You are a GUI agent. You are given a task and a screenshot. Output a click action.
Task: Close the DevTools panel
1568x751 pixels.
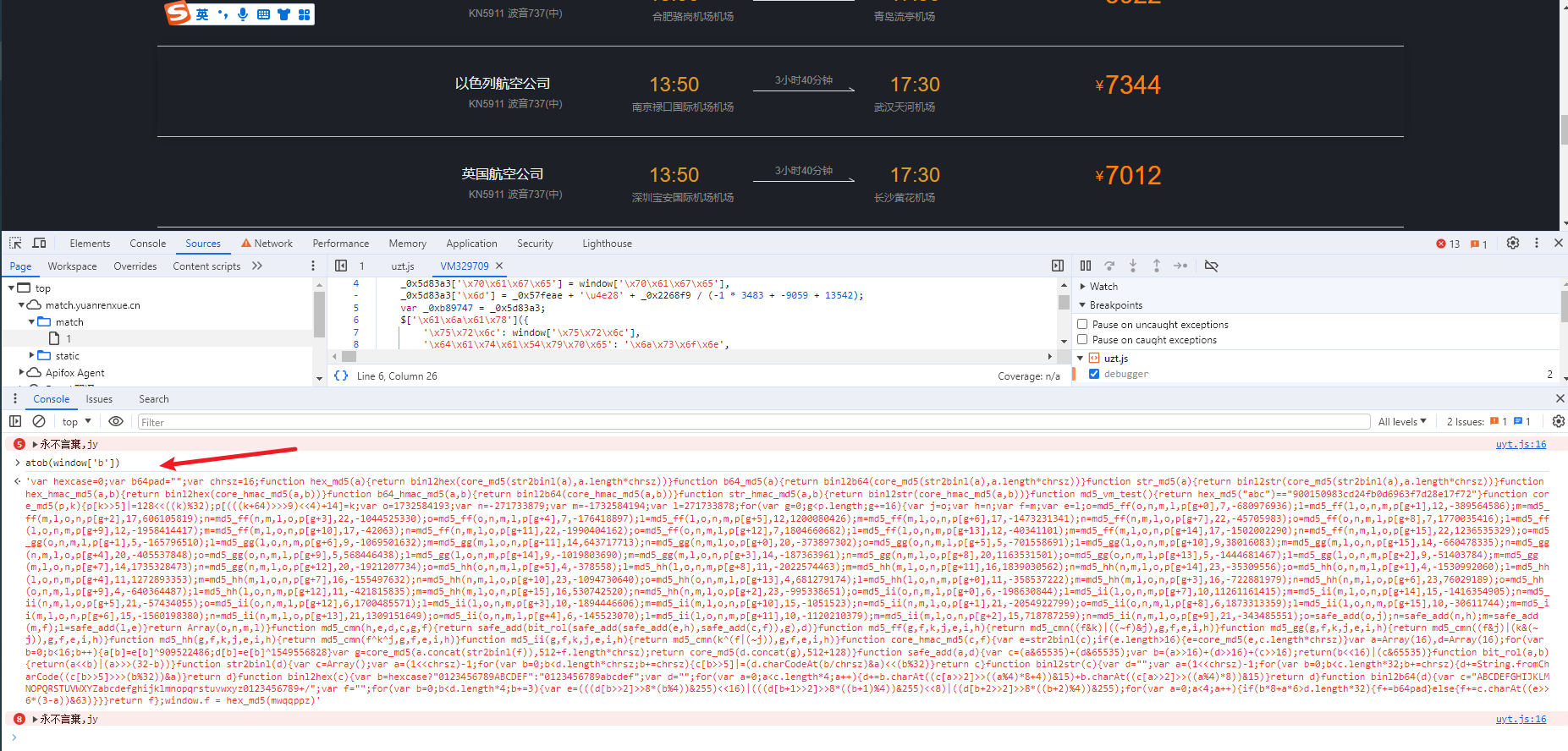[x=1559, y=243]
